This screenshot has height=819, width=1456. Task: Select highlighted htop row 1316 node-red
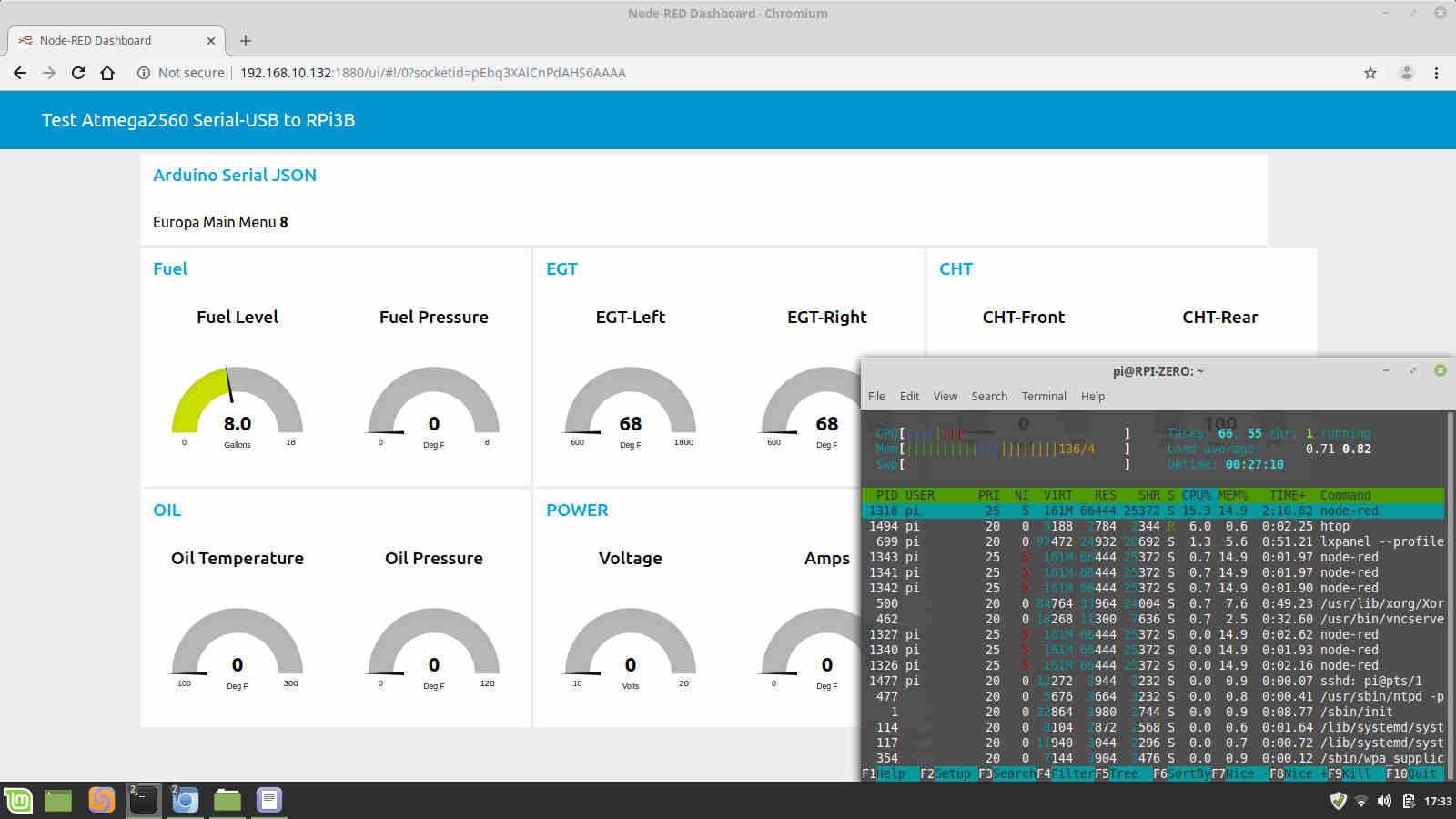pos(1153,511)
